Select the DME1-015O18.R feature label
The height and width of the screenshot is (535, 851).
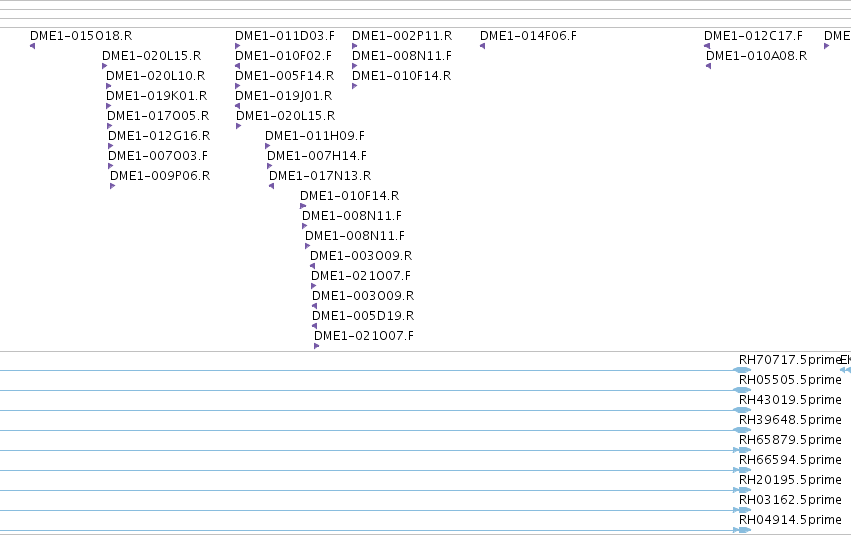pos(81,36)
